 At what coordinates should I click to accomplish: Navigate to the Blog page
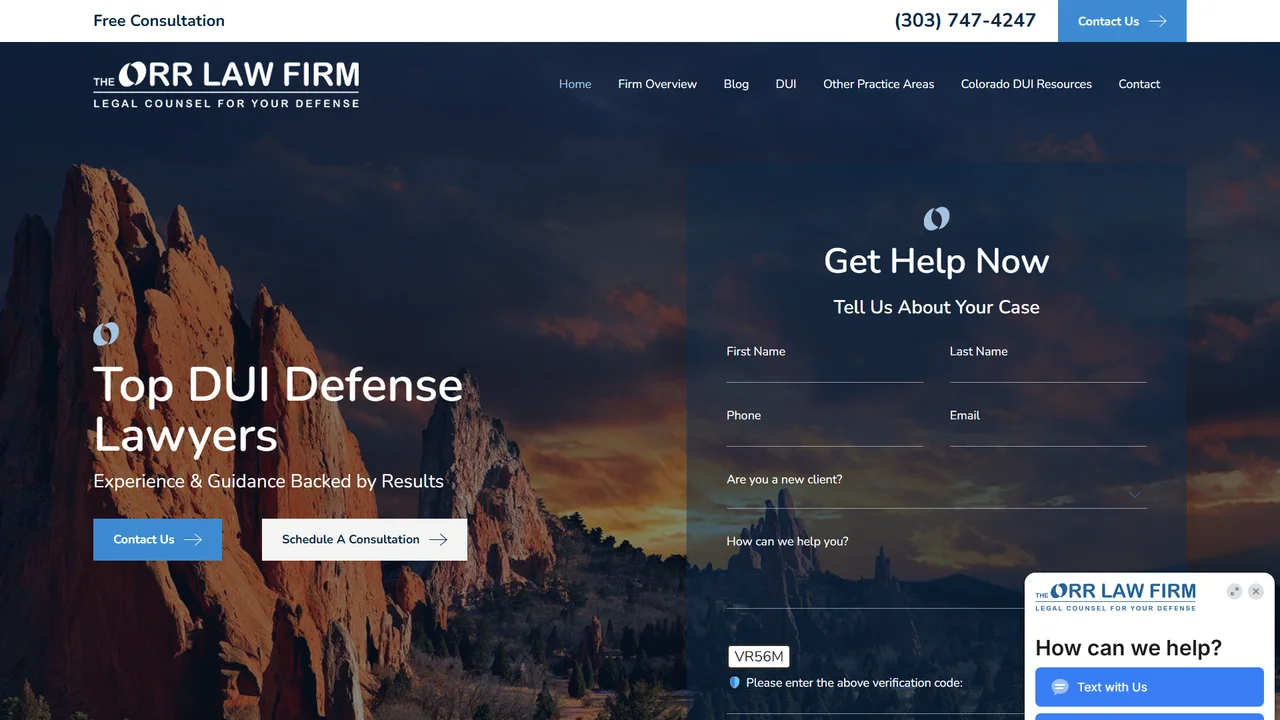(x=736, y=84)
